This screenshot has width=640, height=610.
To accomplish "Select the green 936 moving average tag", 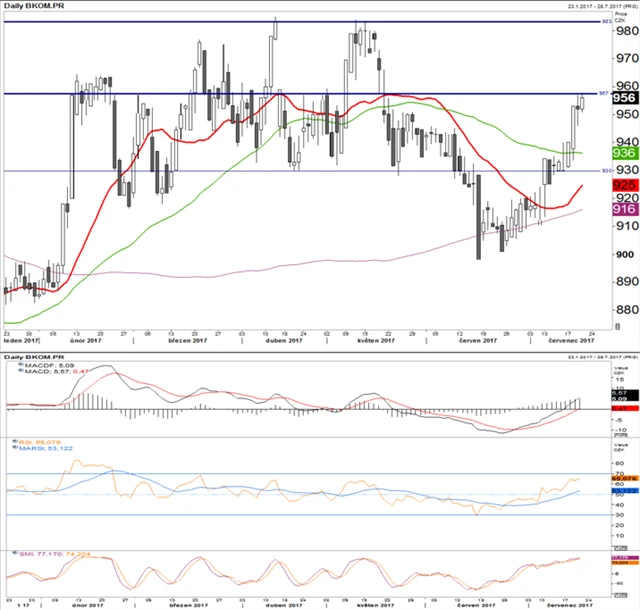I will tap(624, 153).
